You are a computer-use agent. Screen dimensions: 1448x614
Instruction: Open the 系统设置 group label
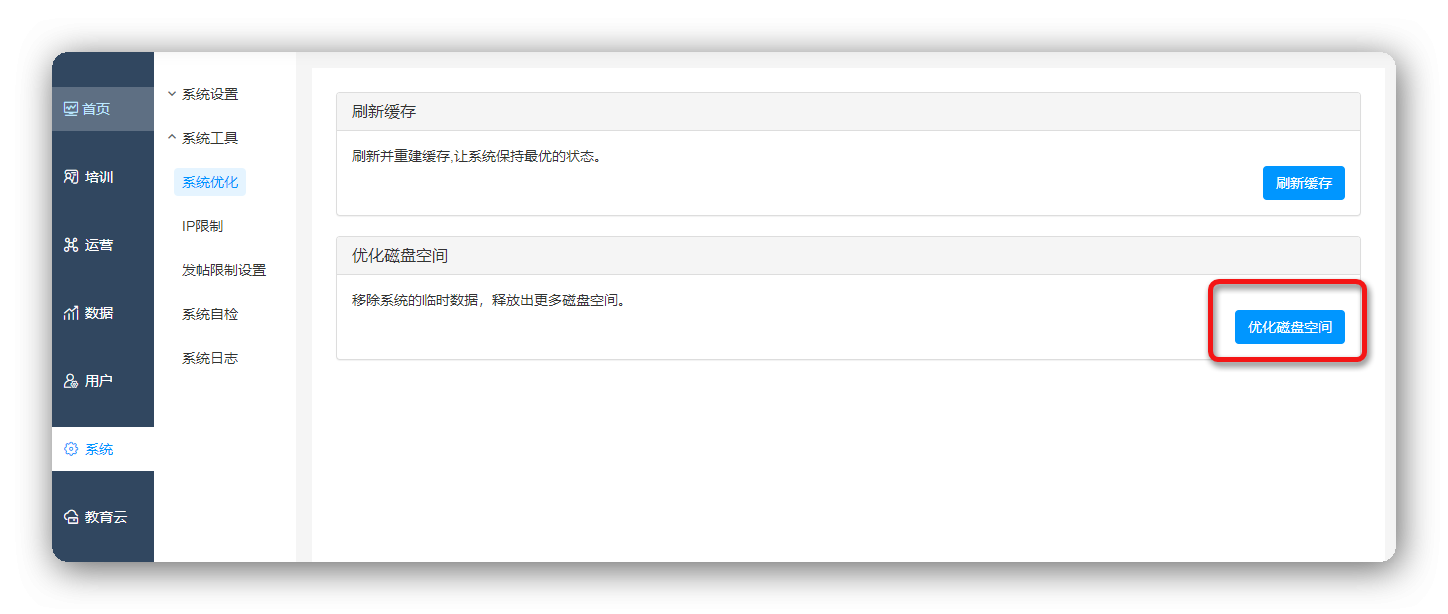pyautogui.click(x=210, y=94)
